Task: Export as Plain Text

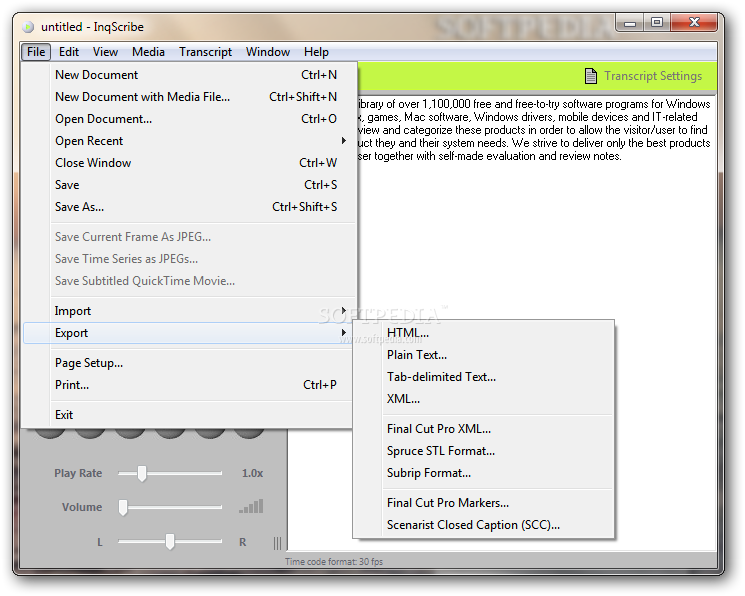Action: pyautogui.click(x=484, y=355)
